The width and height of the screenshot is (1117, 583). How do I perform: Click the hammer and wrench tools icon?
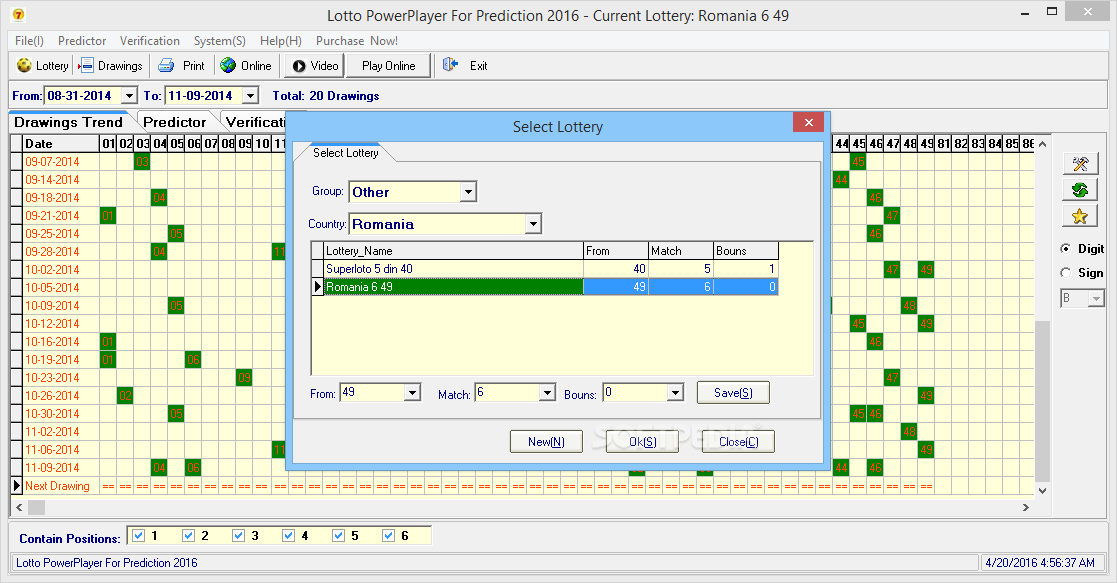coord(1080,163)
